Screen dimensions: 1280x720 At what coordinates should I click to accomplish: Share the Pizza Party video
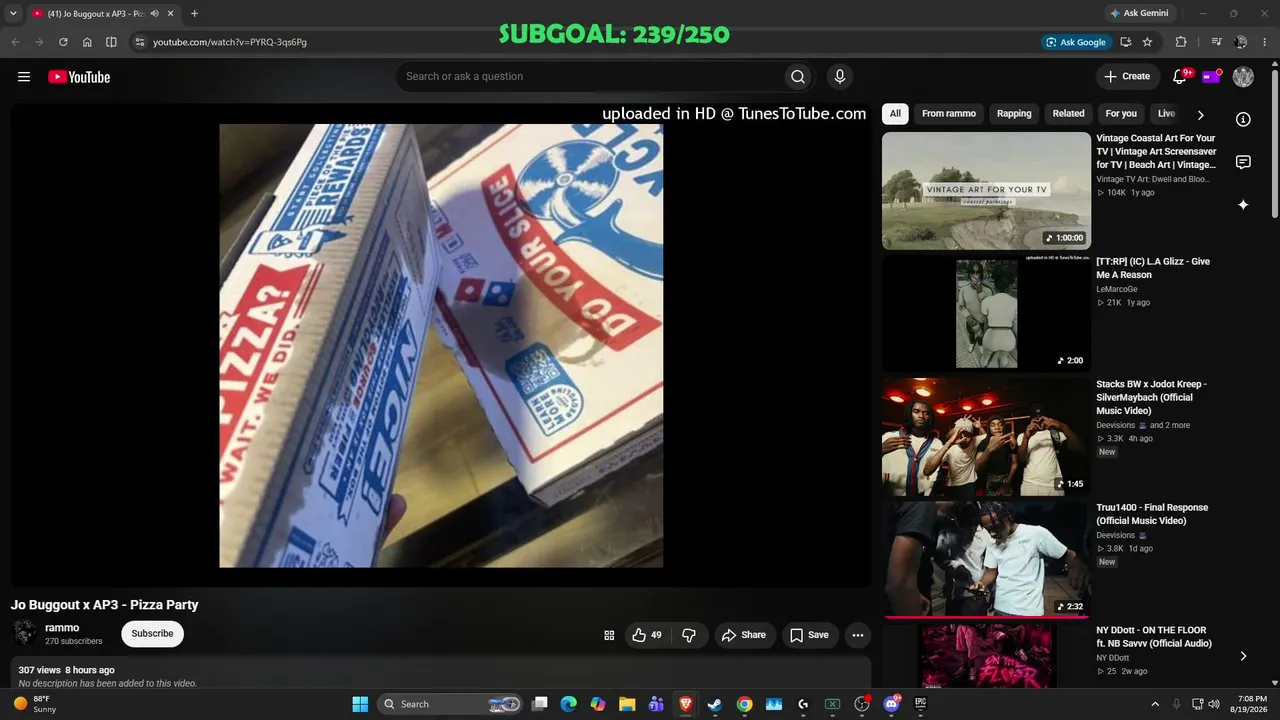coord(744,635)
